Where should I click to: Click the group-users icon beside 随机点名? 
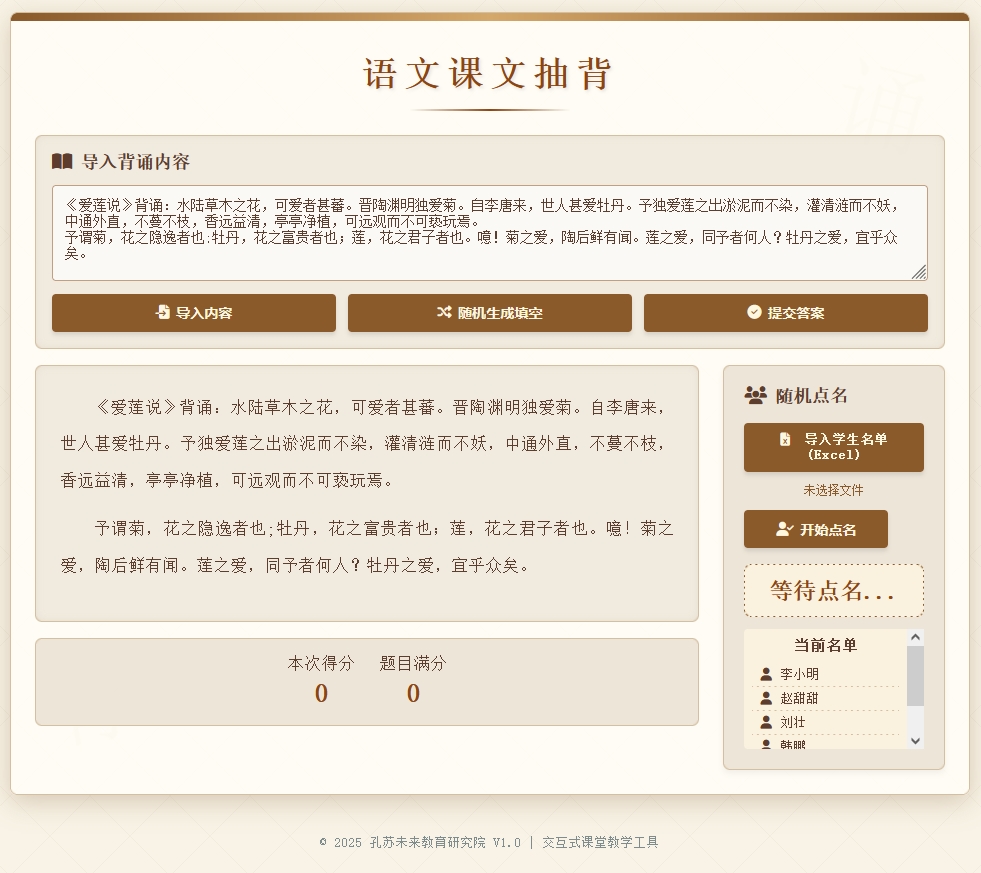(x=756, y=396)
